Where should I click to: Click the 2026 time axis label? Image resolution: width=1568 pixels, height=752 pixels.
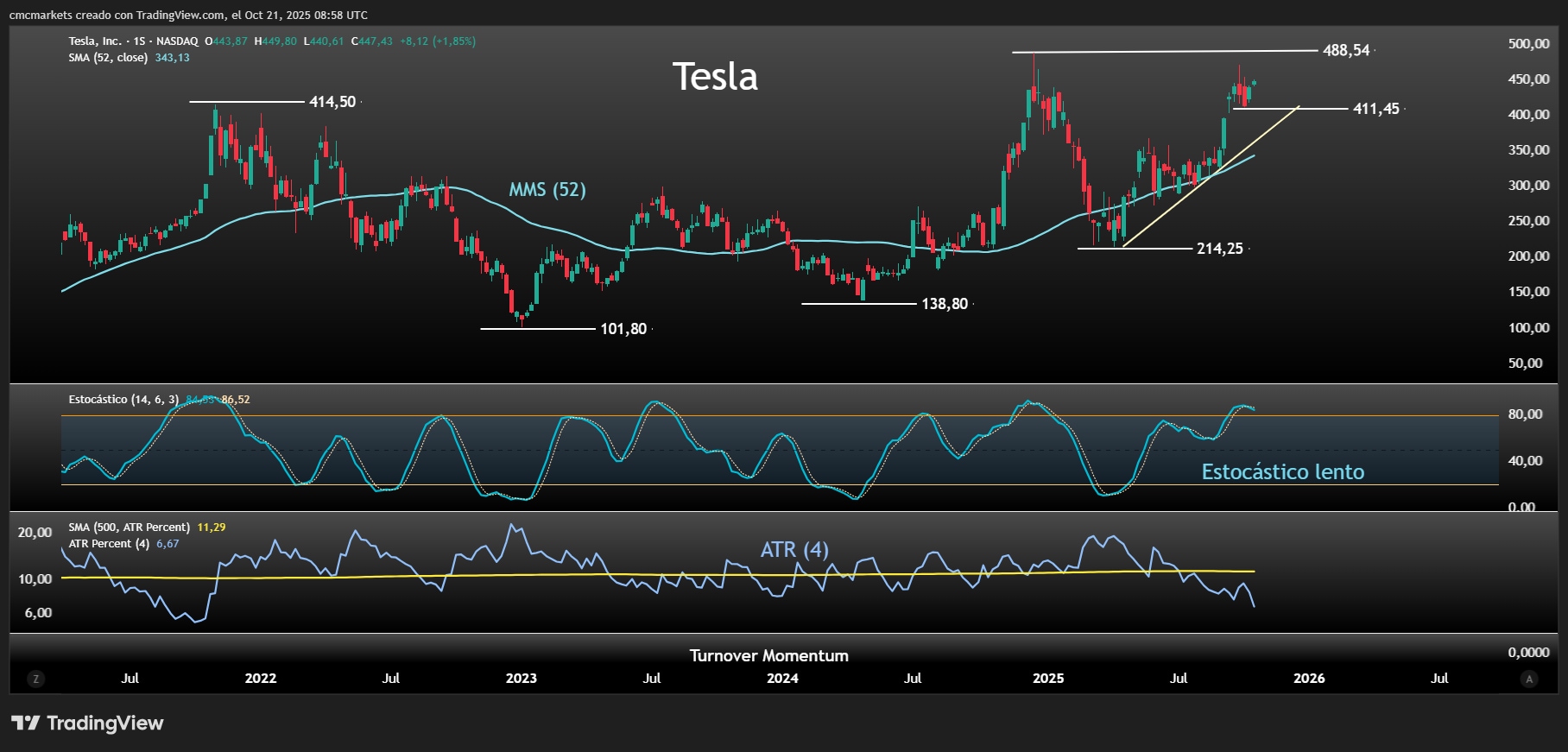[x=1309, y=679]
